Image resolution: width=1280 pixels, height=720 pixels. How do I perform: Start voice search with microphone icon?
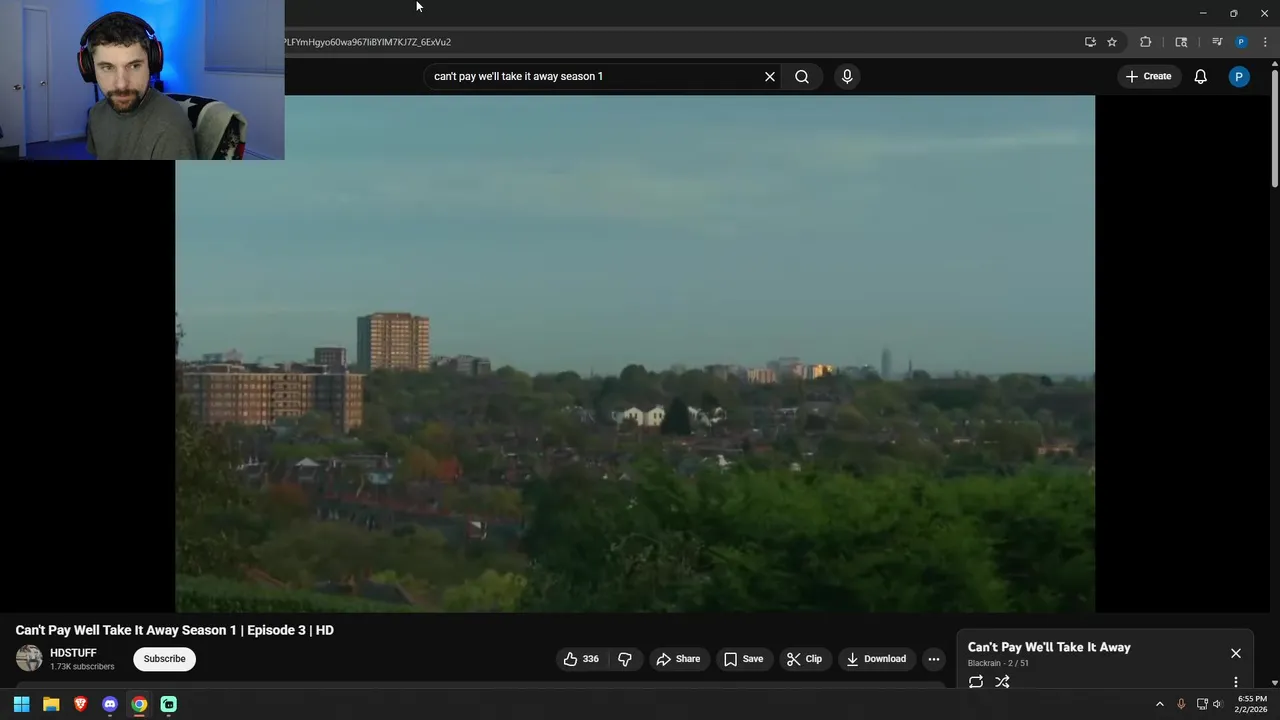pos(847,76)
